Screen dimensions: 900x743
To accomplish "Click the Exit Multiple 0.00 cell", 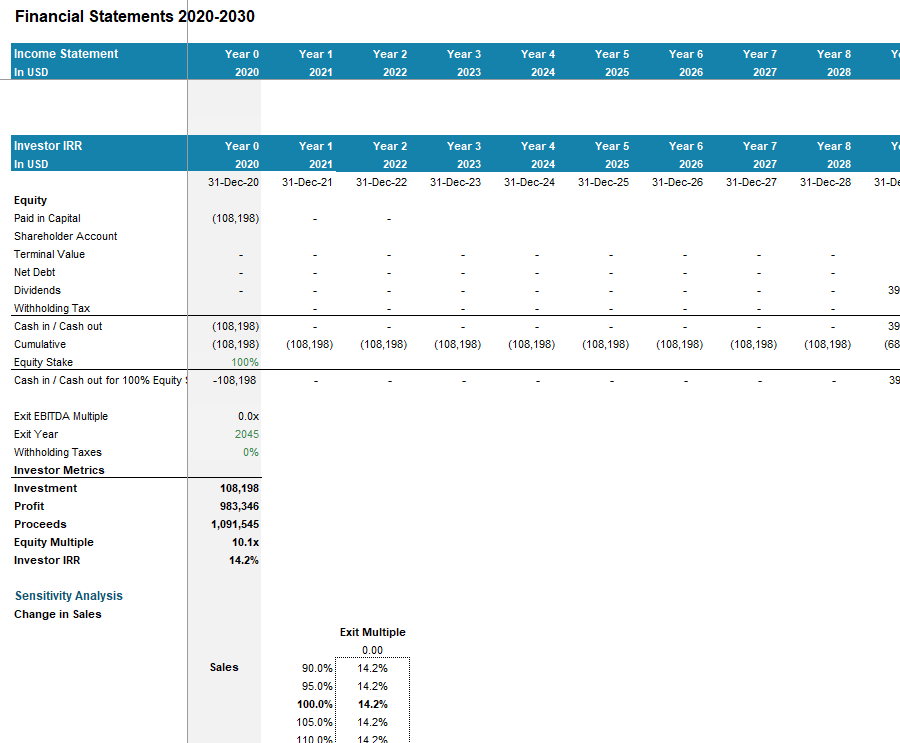I will 372,650.
